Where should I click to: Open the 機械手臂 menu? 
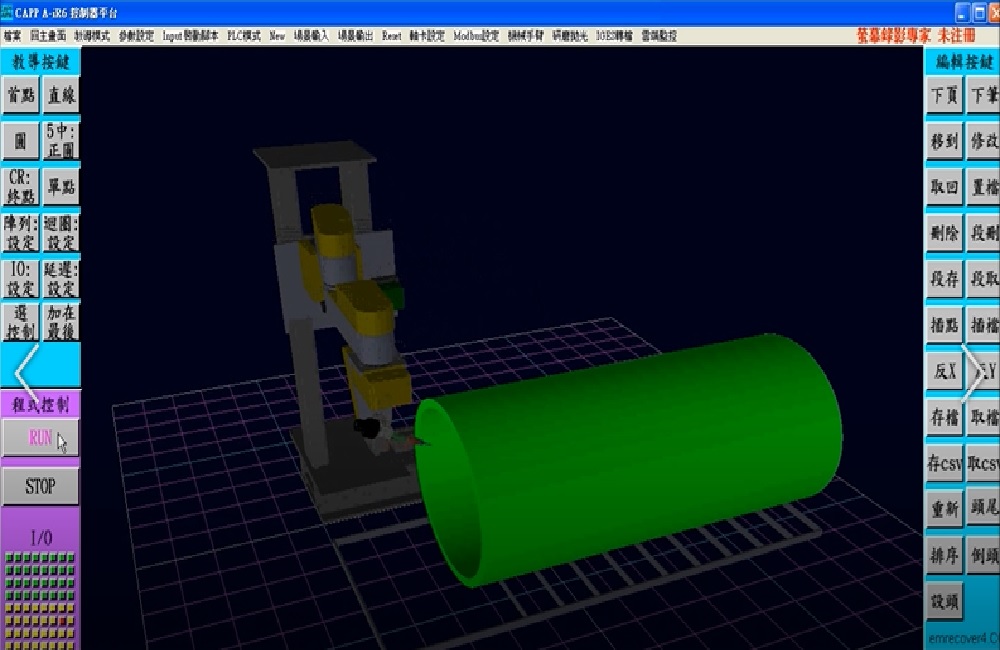pos(526,36)
